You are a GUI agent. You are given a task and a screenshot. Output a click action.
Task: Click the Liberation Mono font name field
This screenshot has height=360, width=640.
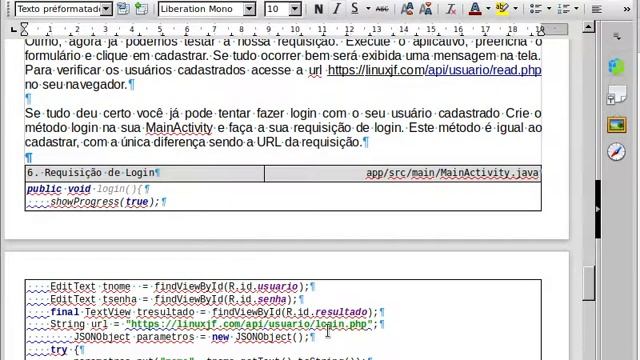point(201,9)
